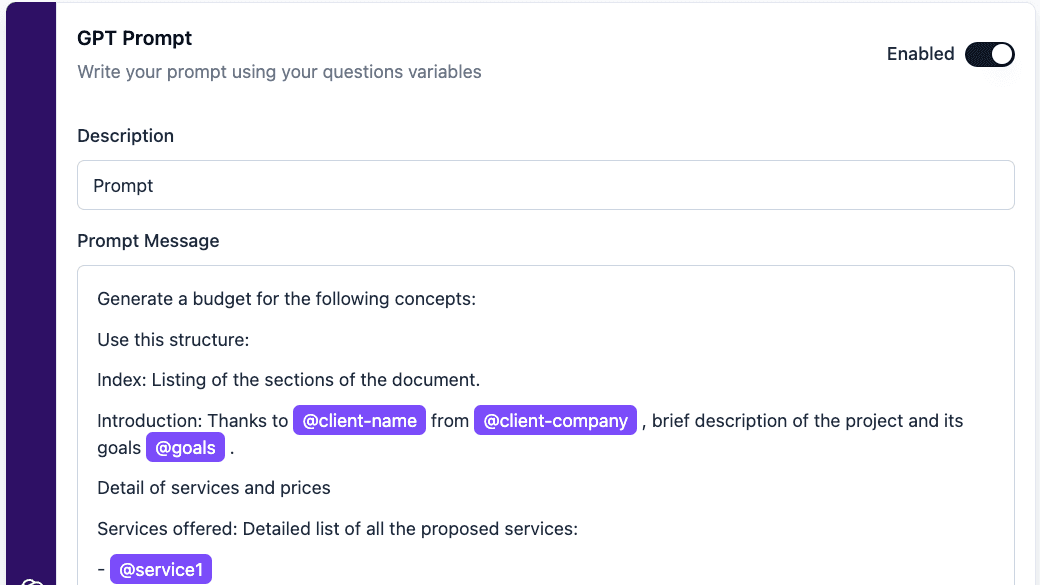Viewport: 1040px width, 585px height.
Task: Select the @client-company variable tag
Action: pyautogui.click(x=555, y=421)
